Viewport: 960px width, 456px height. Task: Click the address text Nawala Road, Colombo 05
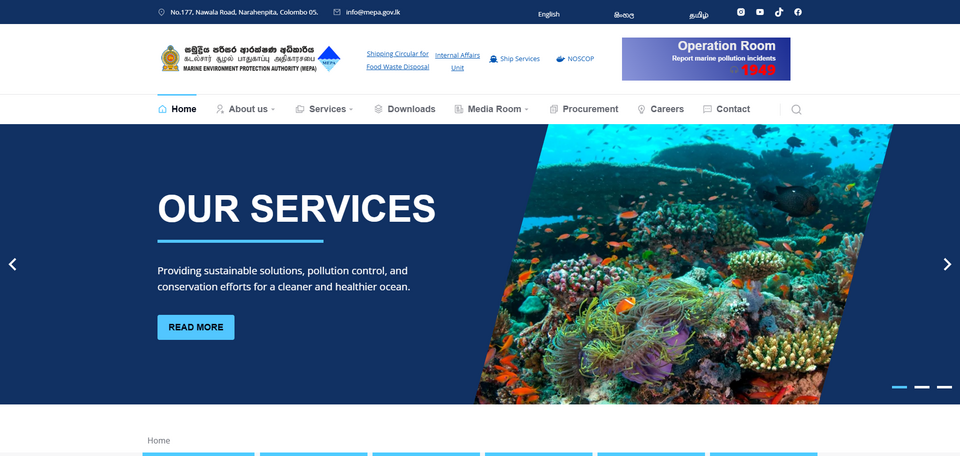[x=244, y=12]
